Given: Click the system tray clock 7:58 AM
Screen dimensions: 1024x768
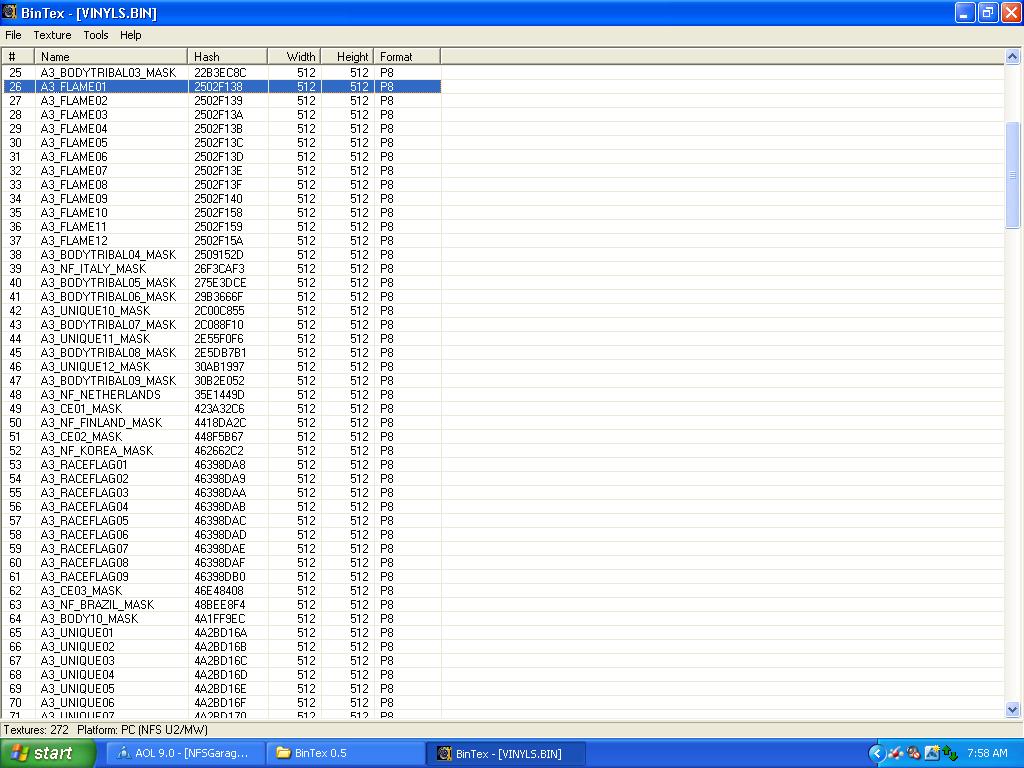Looking at the screenshot, I should coord(987,753).
